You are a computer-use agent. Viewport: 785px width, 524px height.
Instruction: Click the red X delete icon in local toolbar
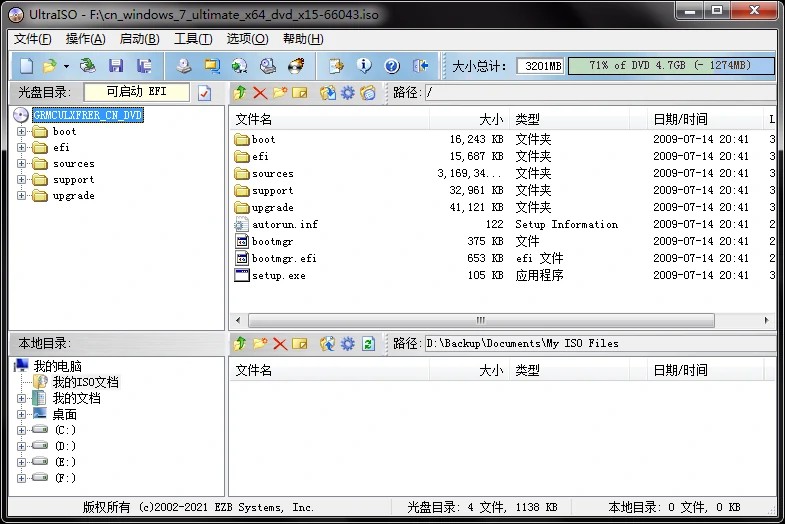280,344
